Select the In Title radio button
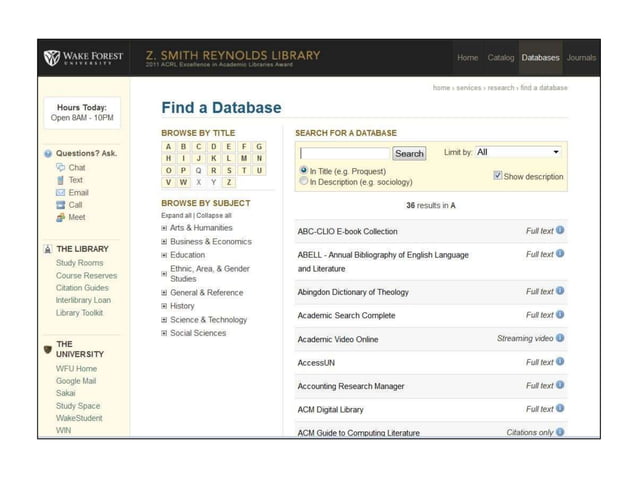Screen dimensions: 638x478 pos(304,170)
